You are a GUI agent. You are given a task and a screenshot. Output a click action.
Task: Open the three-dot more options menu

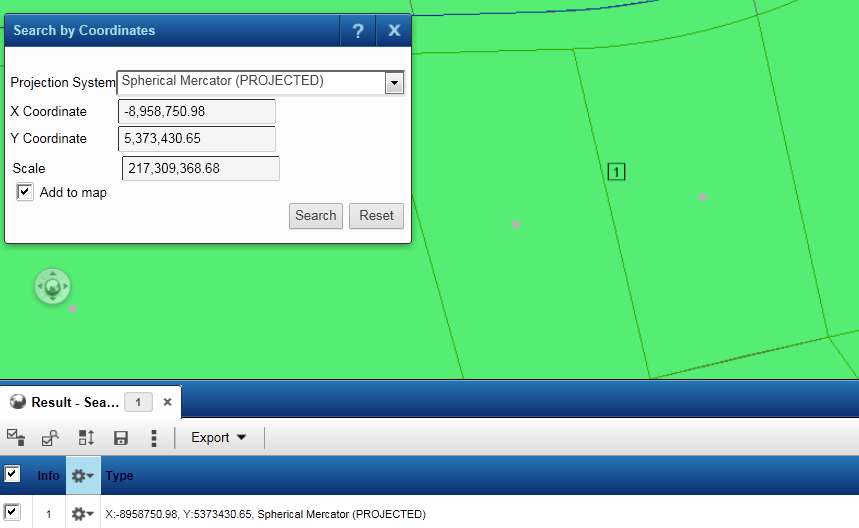point(153,438)
